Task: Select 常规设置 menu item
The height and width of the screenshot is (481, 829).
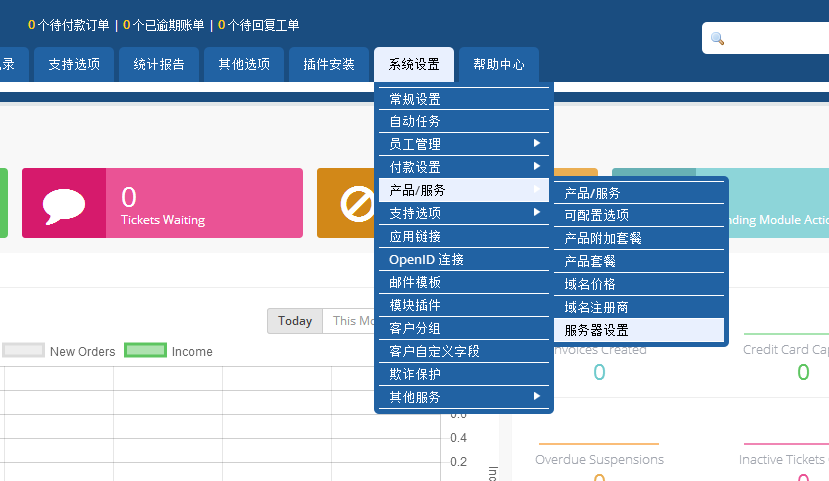Action: (464, 99)
